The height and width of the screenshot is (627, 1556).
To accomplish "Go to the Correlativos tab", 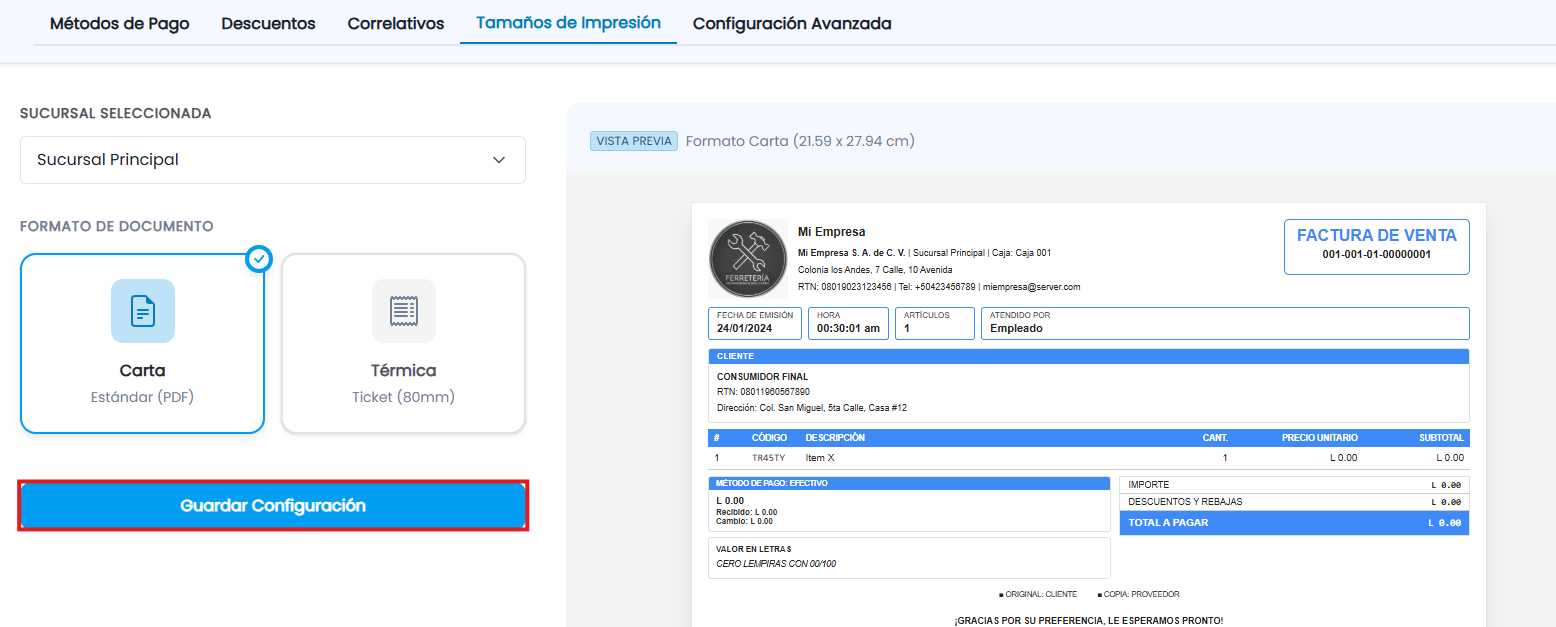I will [396, 23].
